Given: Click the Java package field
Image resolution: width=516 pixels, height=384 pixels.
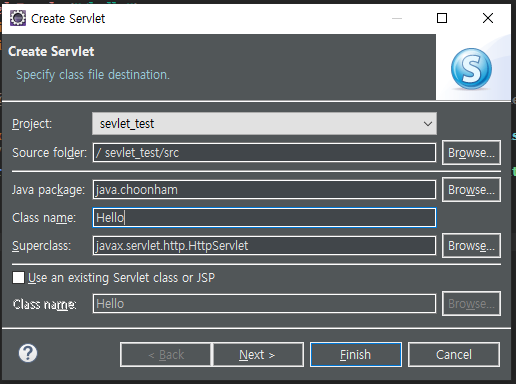Looking at the screenshot, I should (x=264, y=190).
